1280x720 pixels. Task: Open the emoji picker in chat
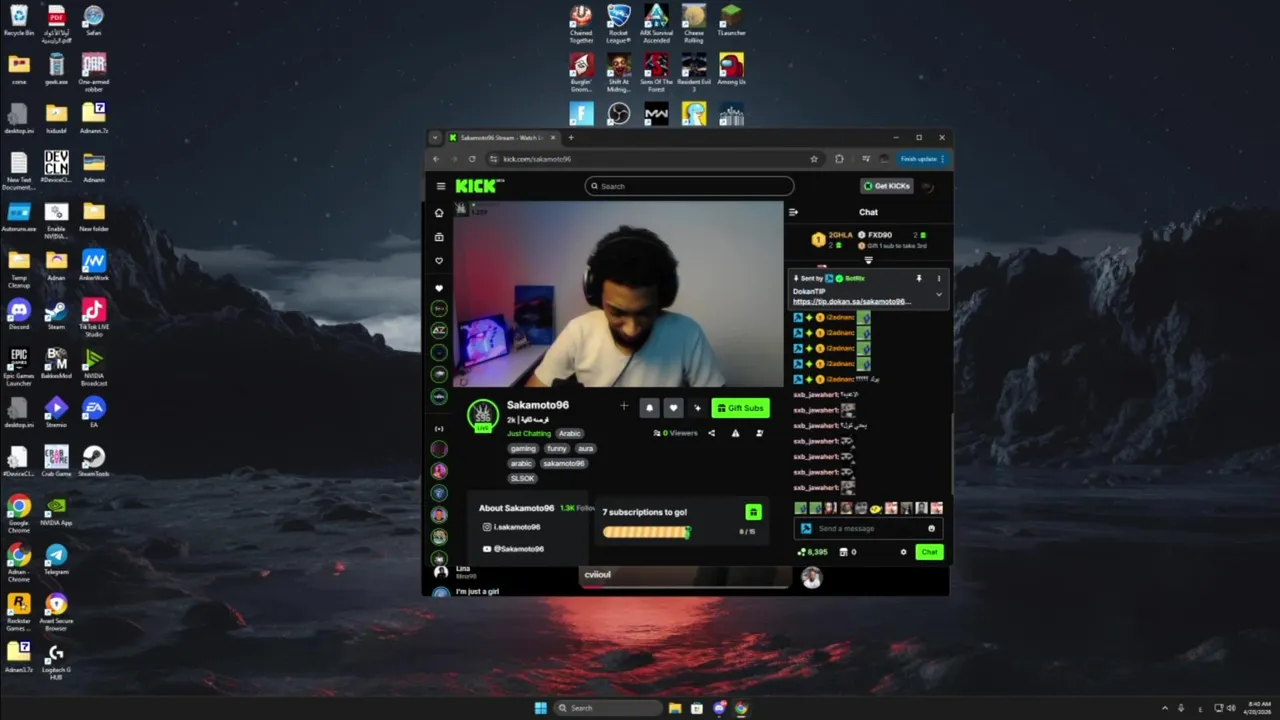tap(932, 528)
